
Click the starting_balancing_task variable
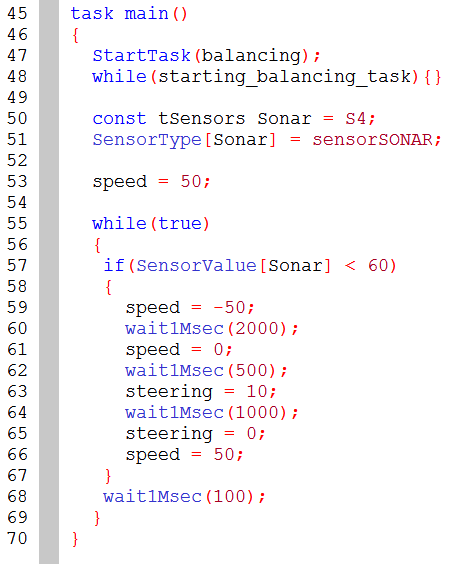pos(284,77)
